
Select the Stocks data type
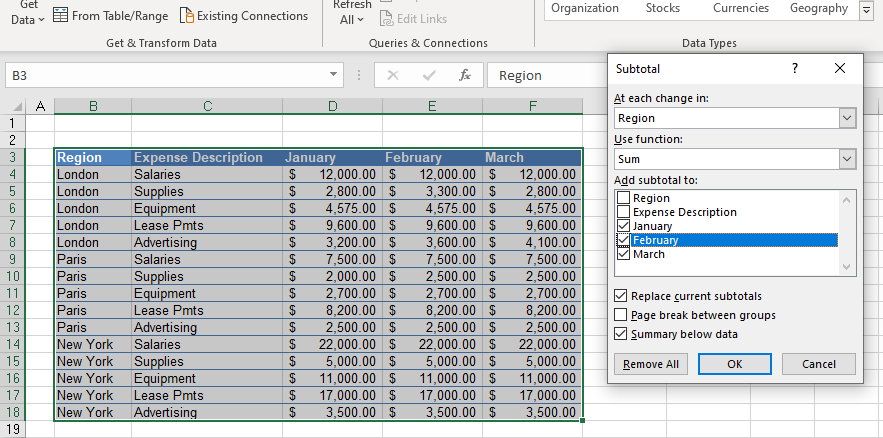(x=663, y=8)
